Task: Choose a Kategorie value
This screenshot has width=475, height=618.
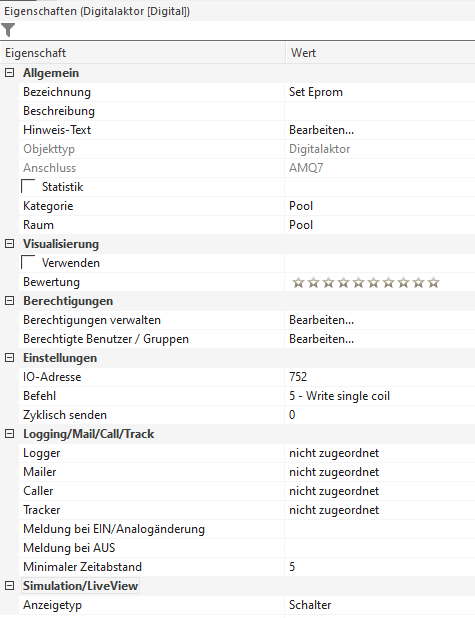Action: tap(380, 206)
